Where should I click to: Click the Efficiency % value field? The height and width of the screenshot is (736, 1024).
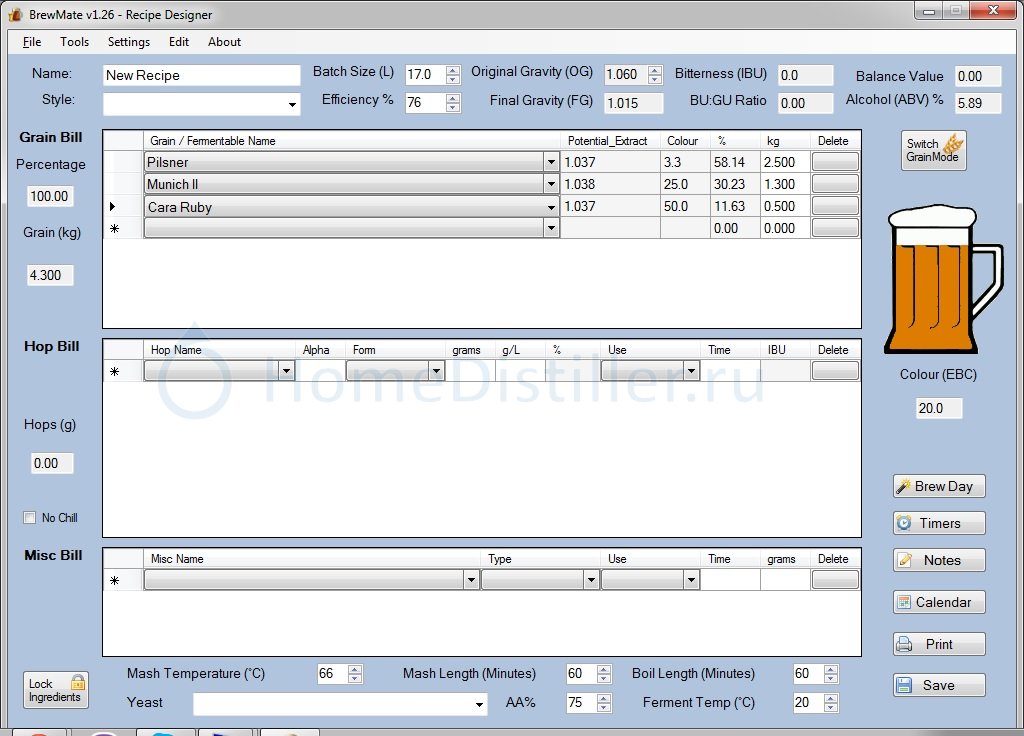pyautogui.click(x=425, y=103)
